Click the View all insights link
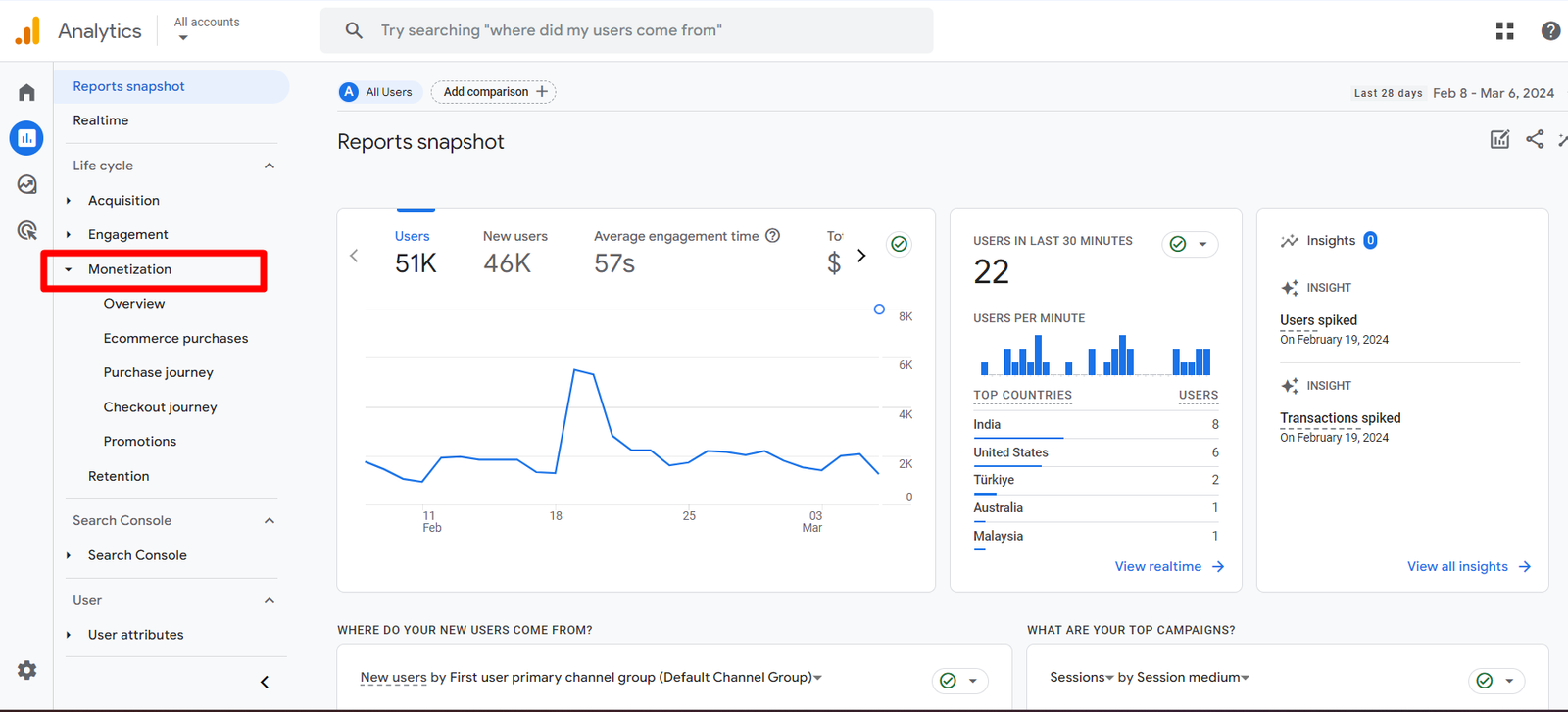 tap(1469, 566)
